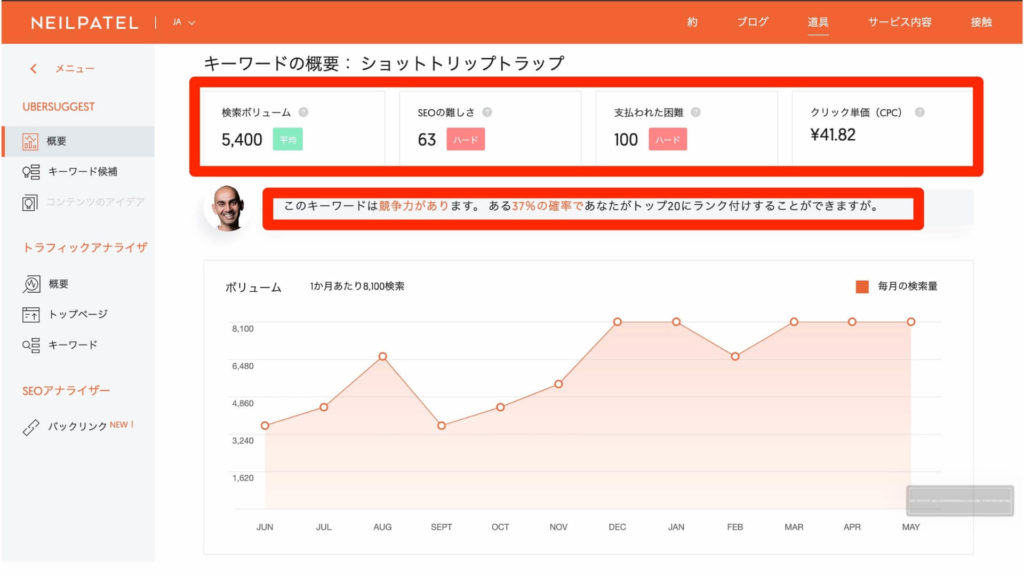Open the JA language dropdown
Image resolution: width=1024 pixels, height=576 pixels.
(183, 22)
